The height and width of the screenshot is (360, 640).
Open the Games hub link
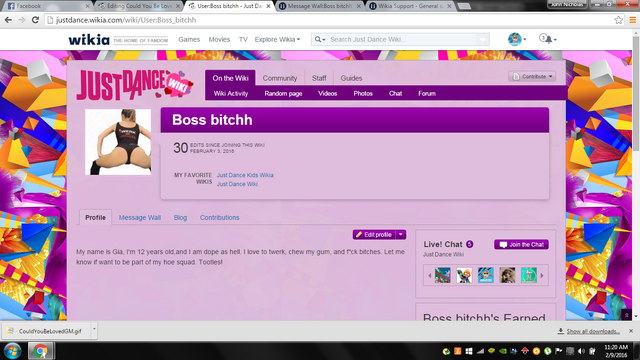point(189,40)
